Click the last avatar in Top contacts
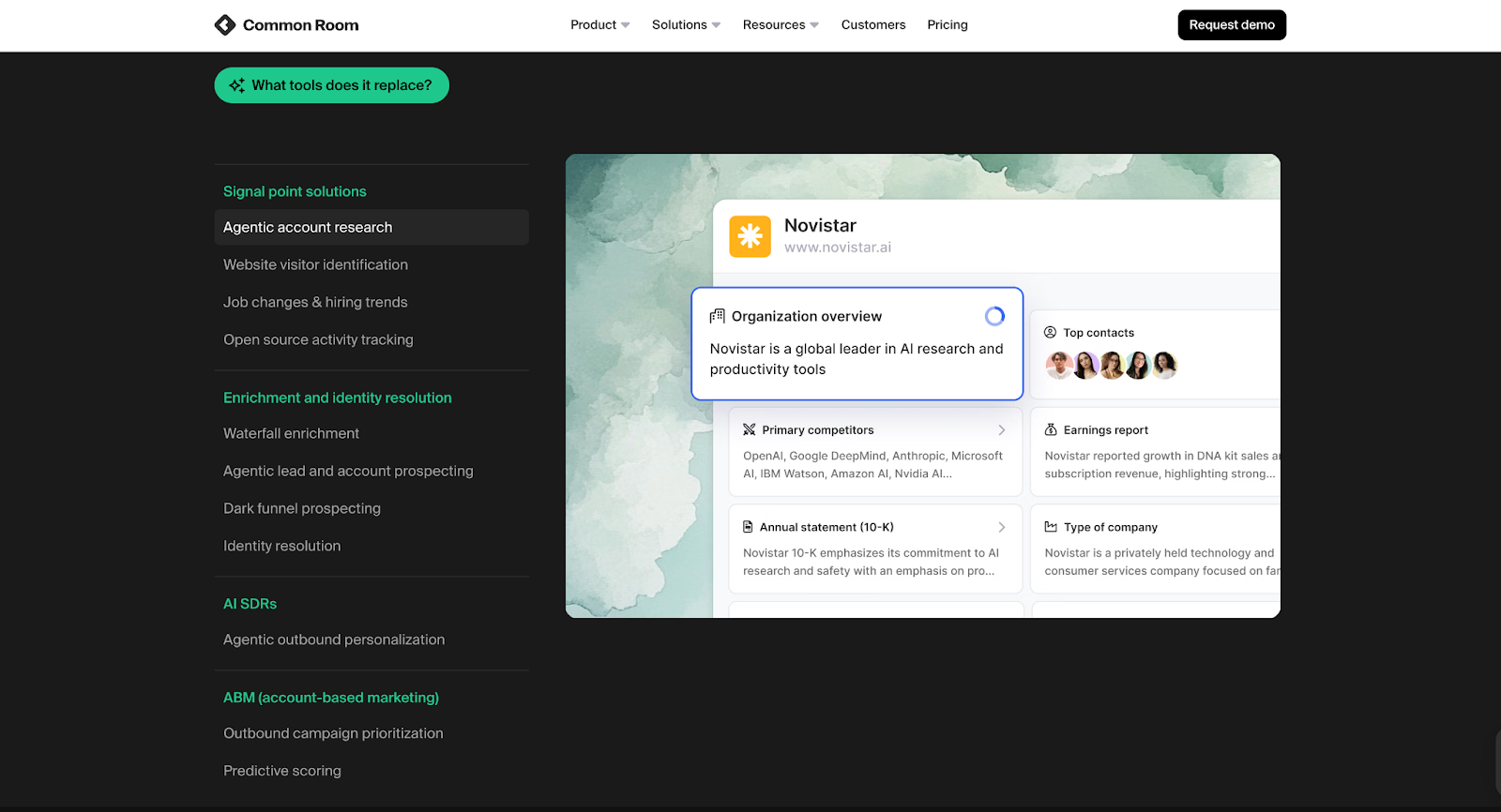Screen dimensions: 1501x812 pos(1164,365)
